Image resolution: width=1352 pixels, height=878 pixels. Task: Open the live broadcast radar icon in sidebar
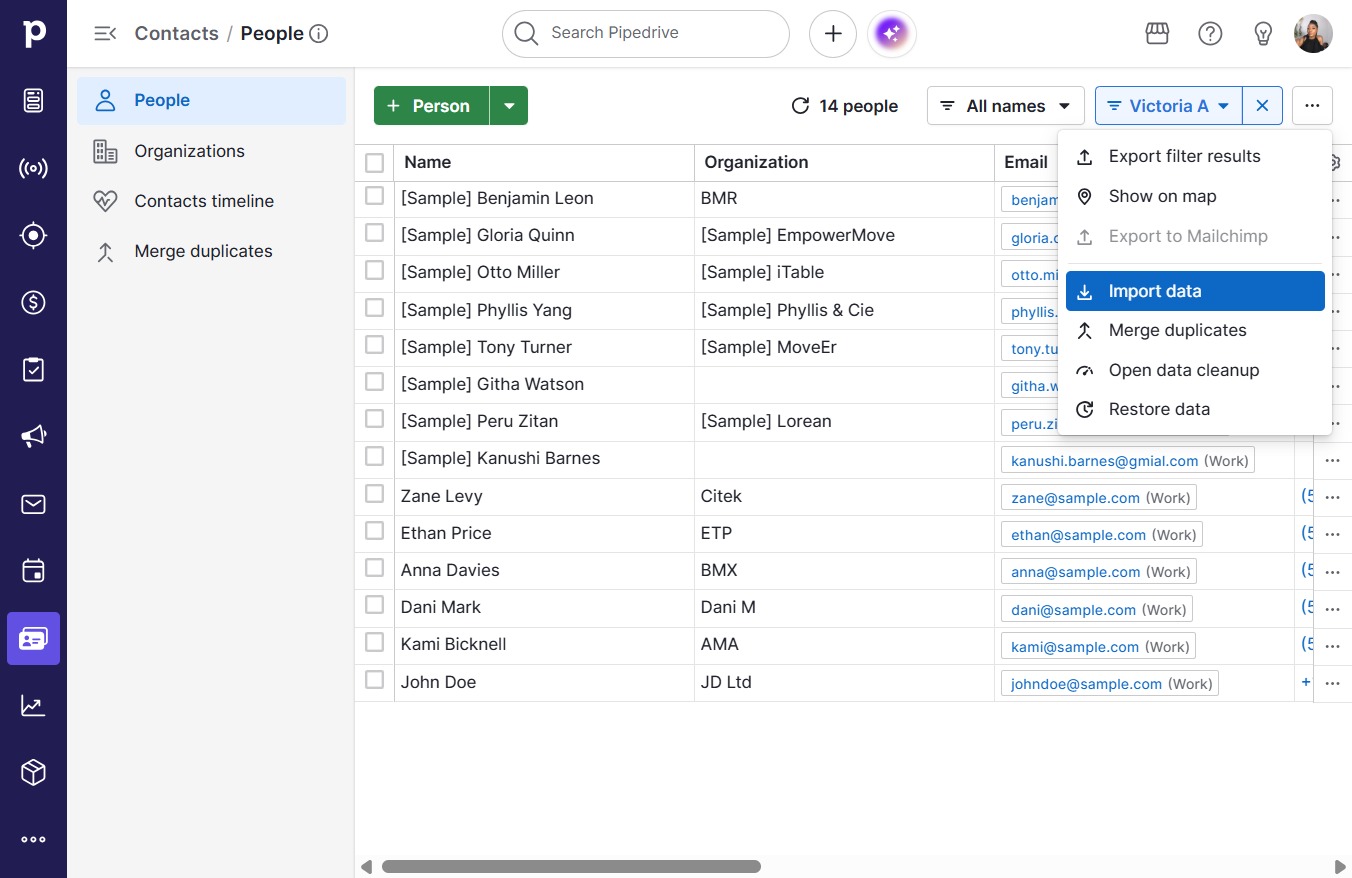point(33,168)
